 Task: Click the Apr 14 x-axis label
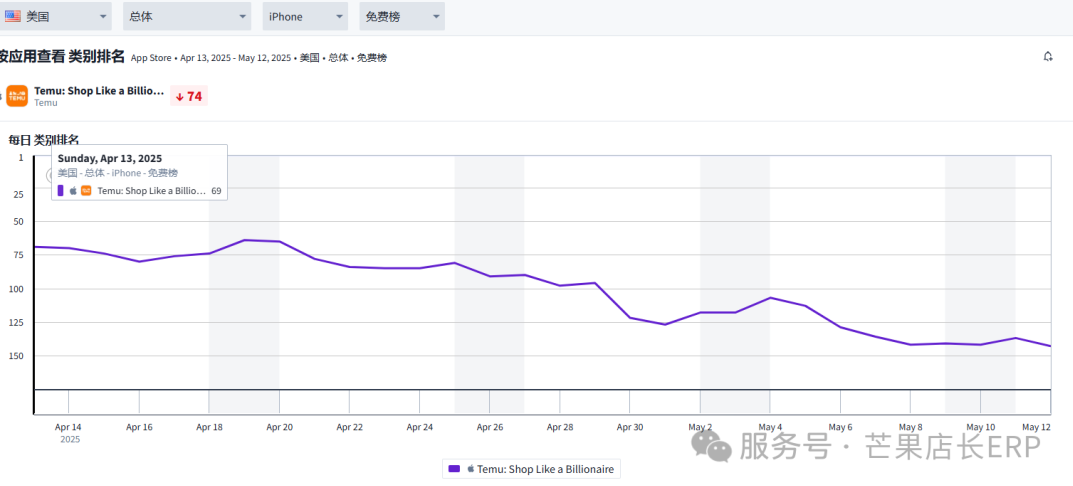[68, 427]
